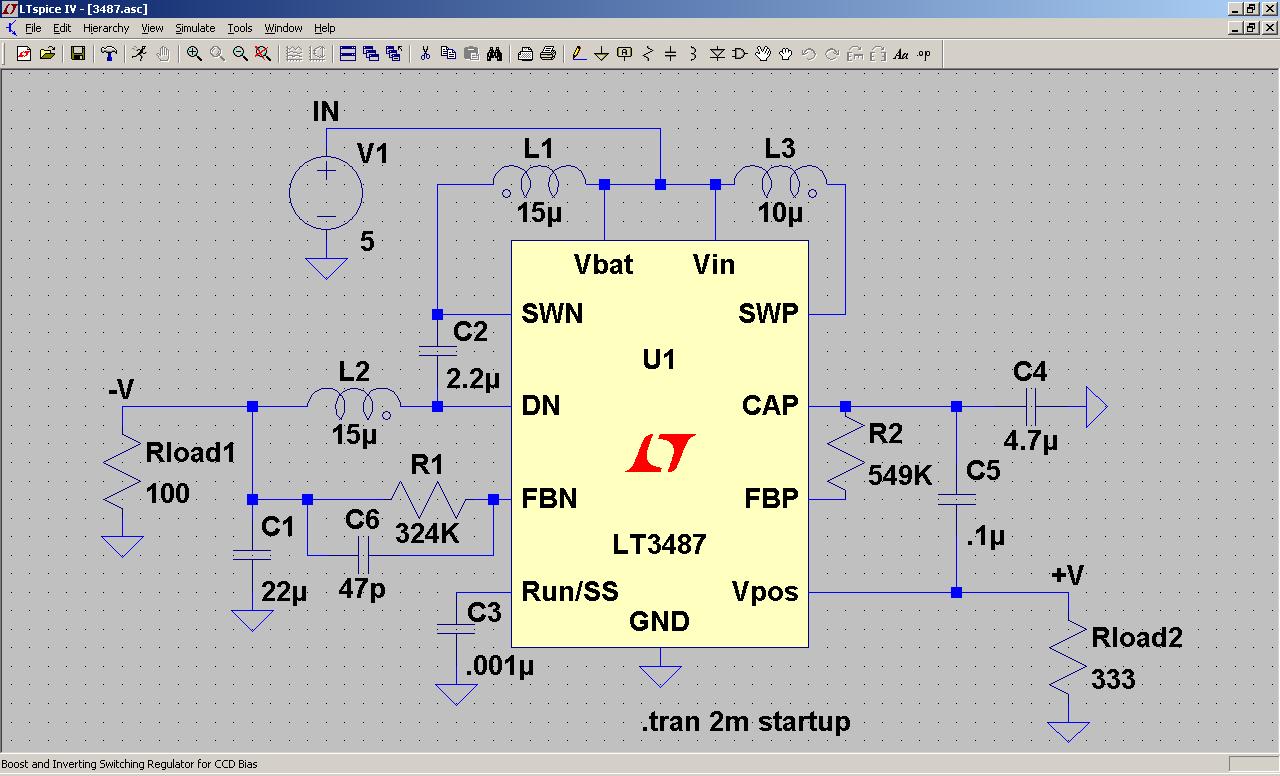Open the Control Panel hammer icon
1280x776 pixels.
tap(109, 54)
